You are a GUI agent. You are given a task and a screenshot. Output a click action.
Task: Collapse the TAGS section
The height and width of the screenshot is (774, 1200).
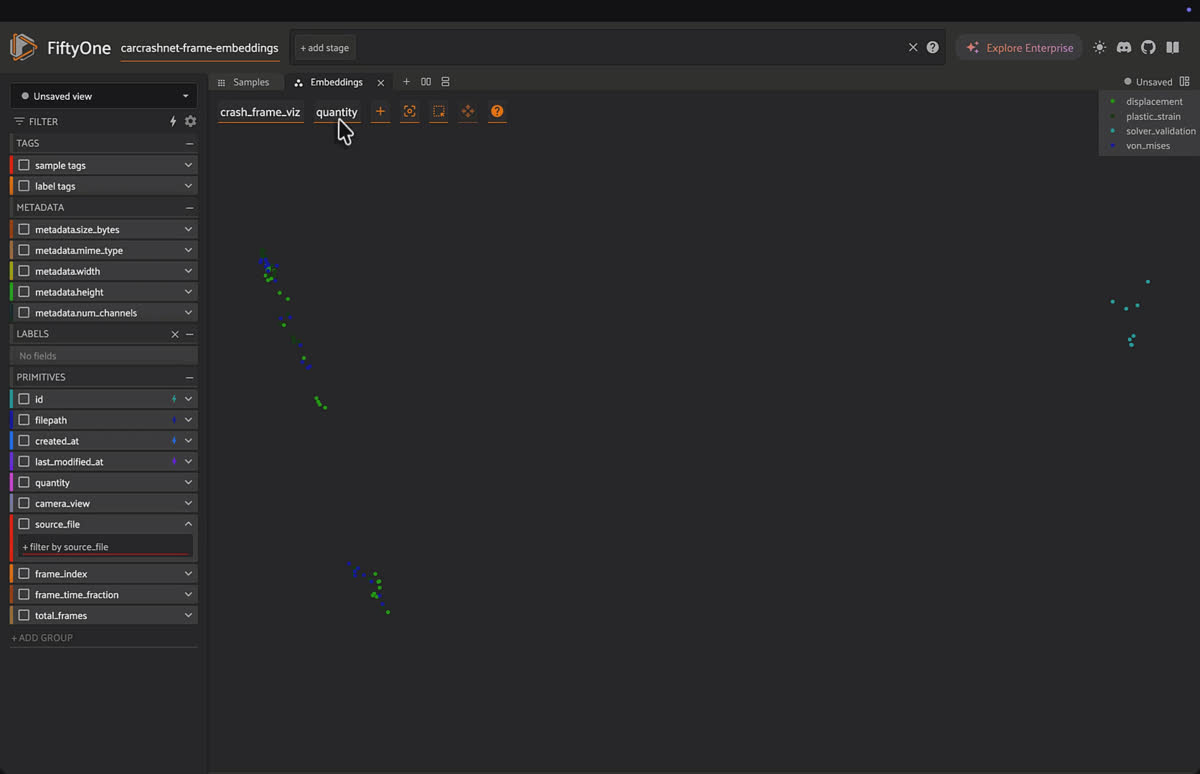[189, 143]
